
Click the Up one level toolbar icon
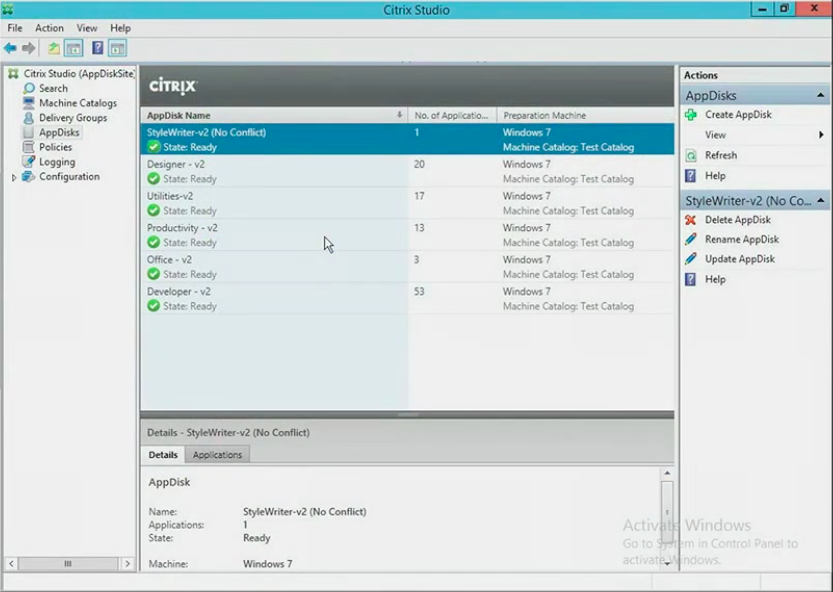tap(54, 48)
